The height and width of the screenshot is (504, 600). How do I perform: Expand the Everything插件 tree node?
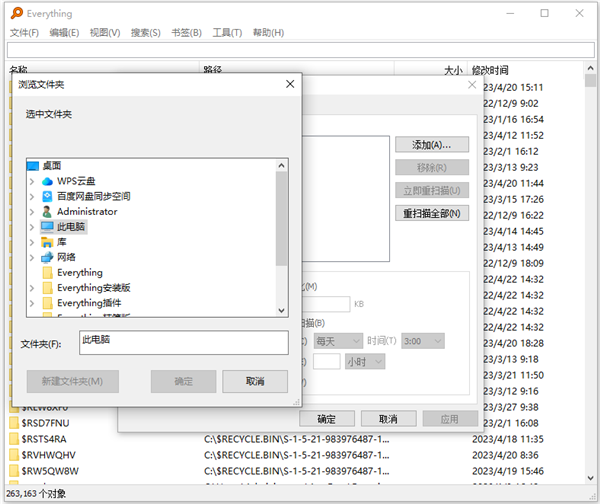(32, 303)
